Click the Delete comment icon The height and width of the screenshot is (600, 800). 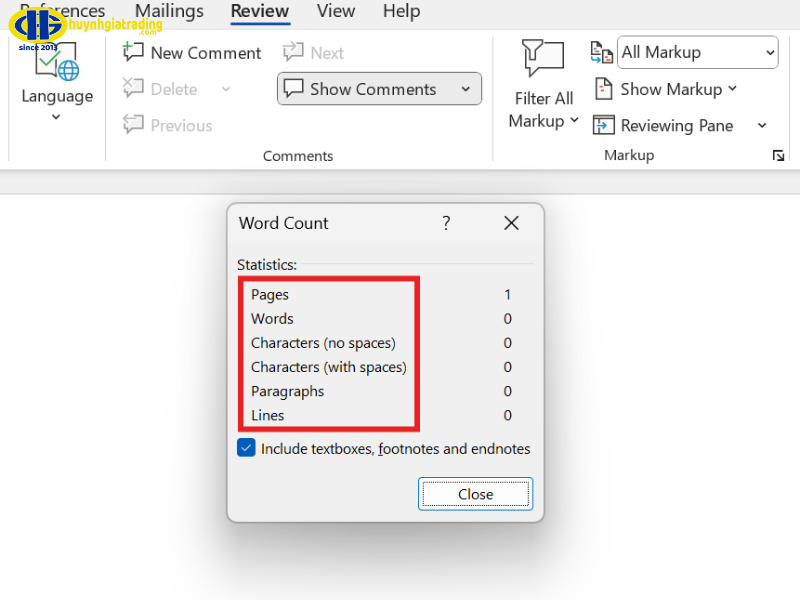pos(133,88)
